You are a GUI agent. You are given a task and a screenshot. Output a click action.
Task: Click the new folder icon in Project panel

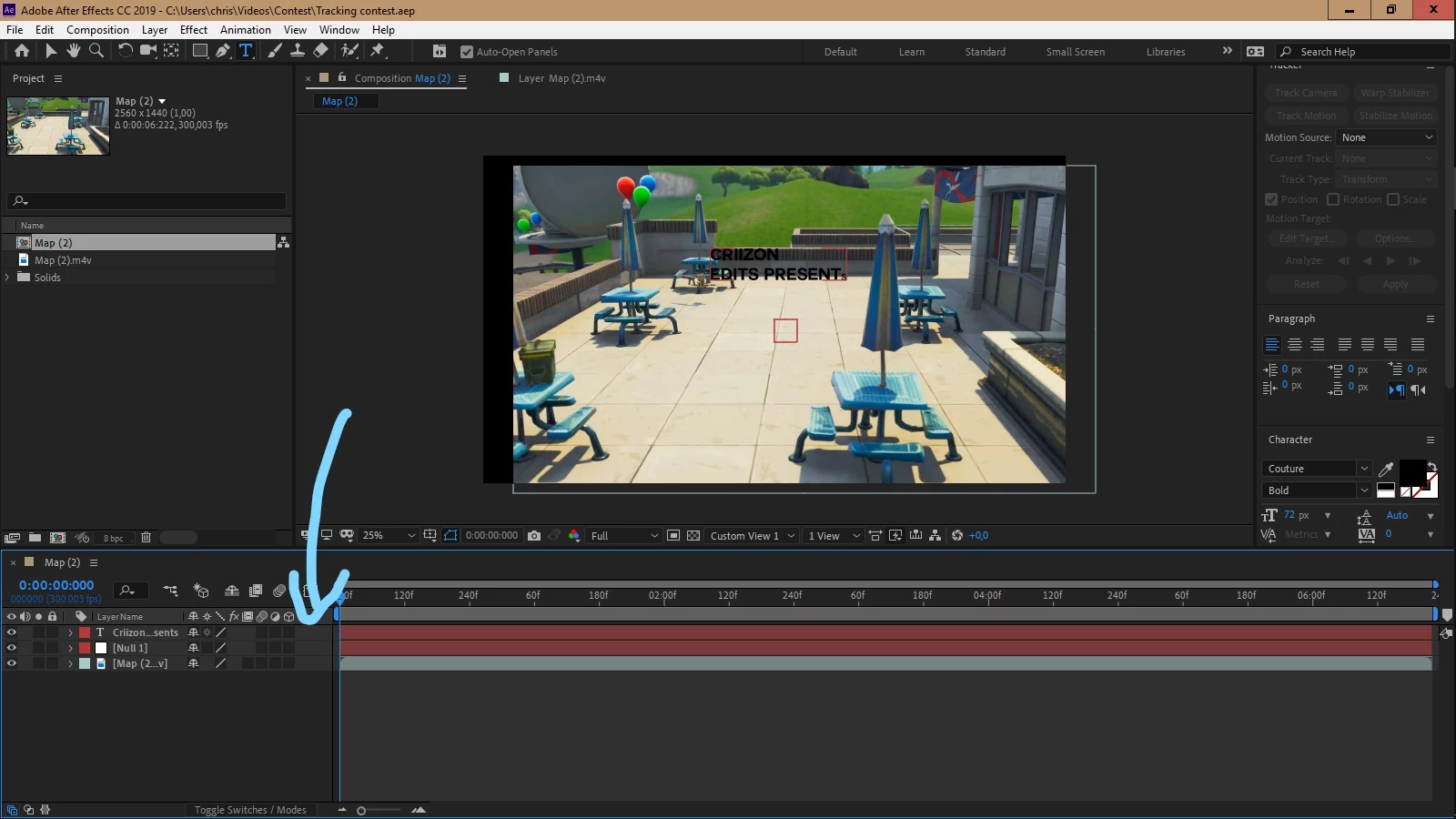(x=35, y=538)
